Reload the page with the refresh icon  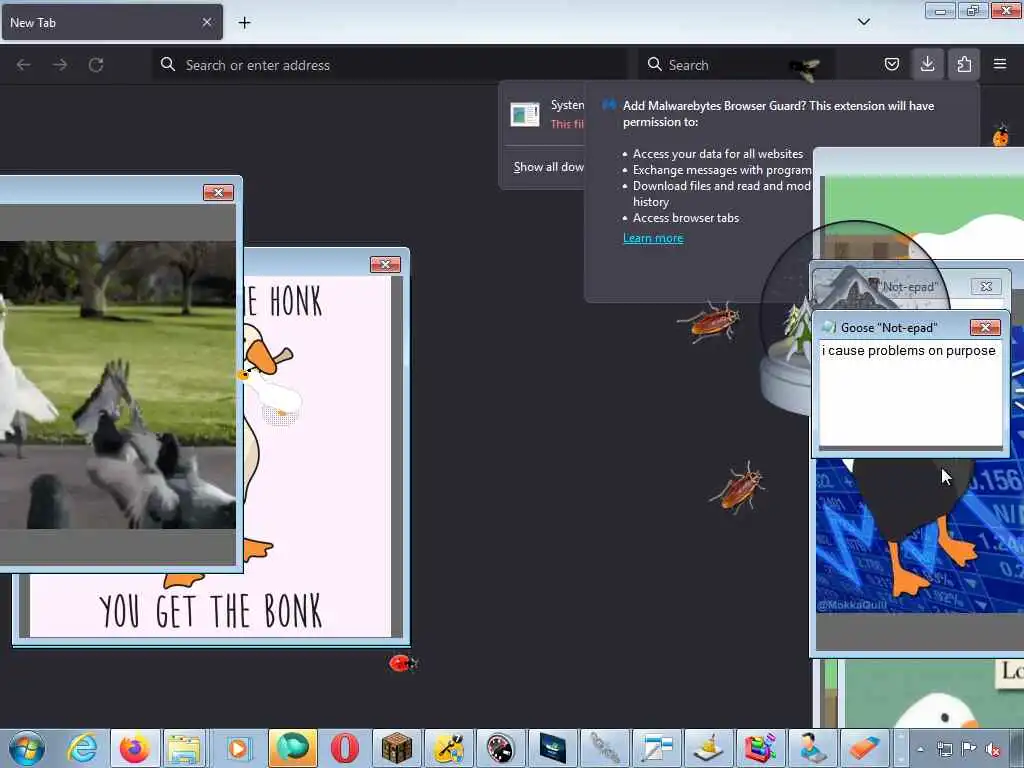pos(96,65)
